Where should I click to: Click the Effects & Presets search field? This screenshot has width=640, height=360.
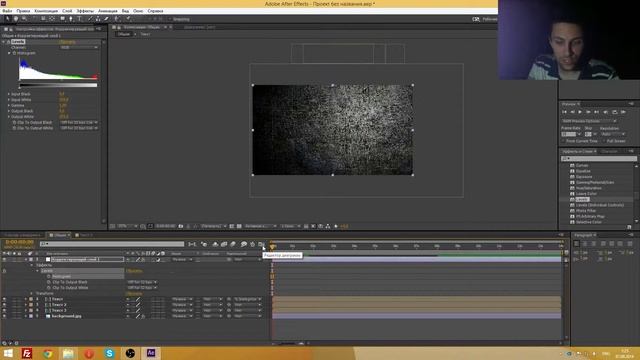click(x=599, y=158)
